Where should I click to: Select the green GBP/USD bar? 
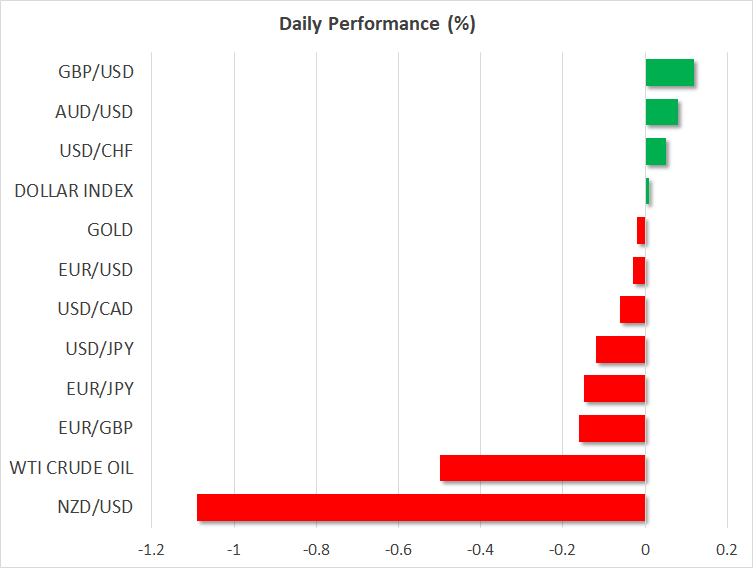pos(669,73)
